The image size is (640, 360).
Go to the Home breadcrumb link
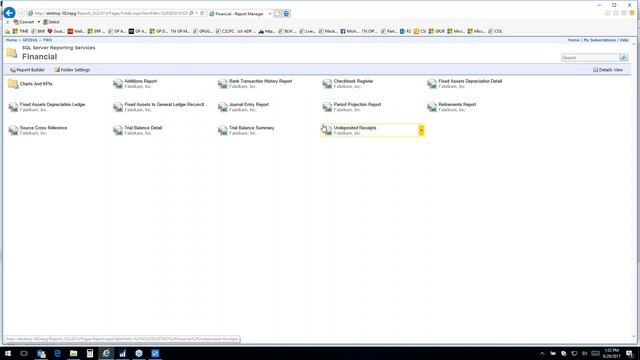pyautogui.click(x=11, y=40)
